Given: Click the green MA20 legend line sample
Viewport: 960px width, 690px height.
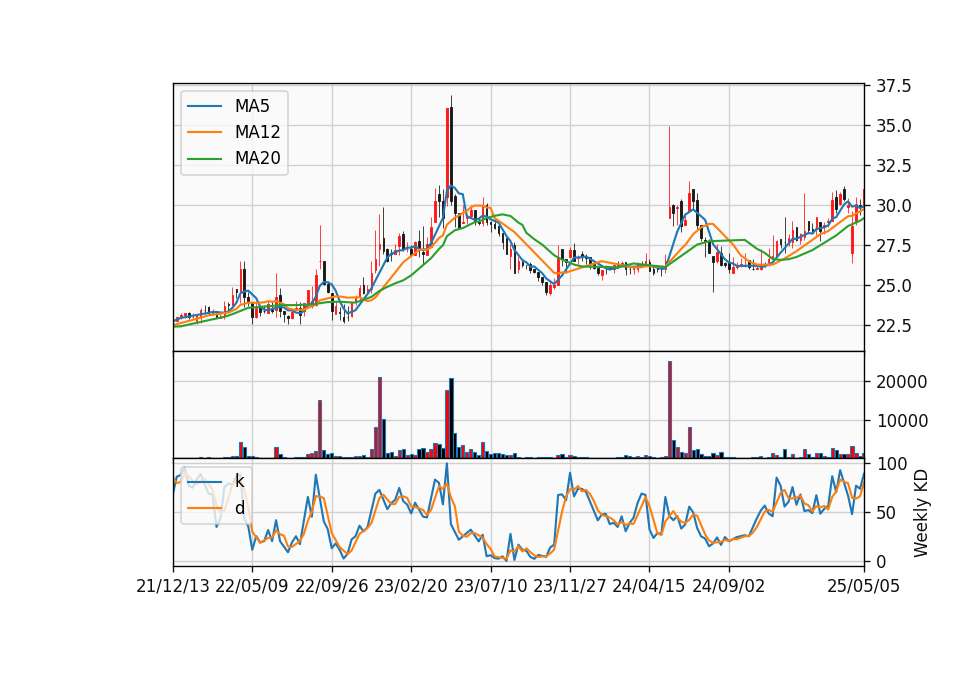Looking at the screenshot, I should (x=204, y=158).
